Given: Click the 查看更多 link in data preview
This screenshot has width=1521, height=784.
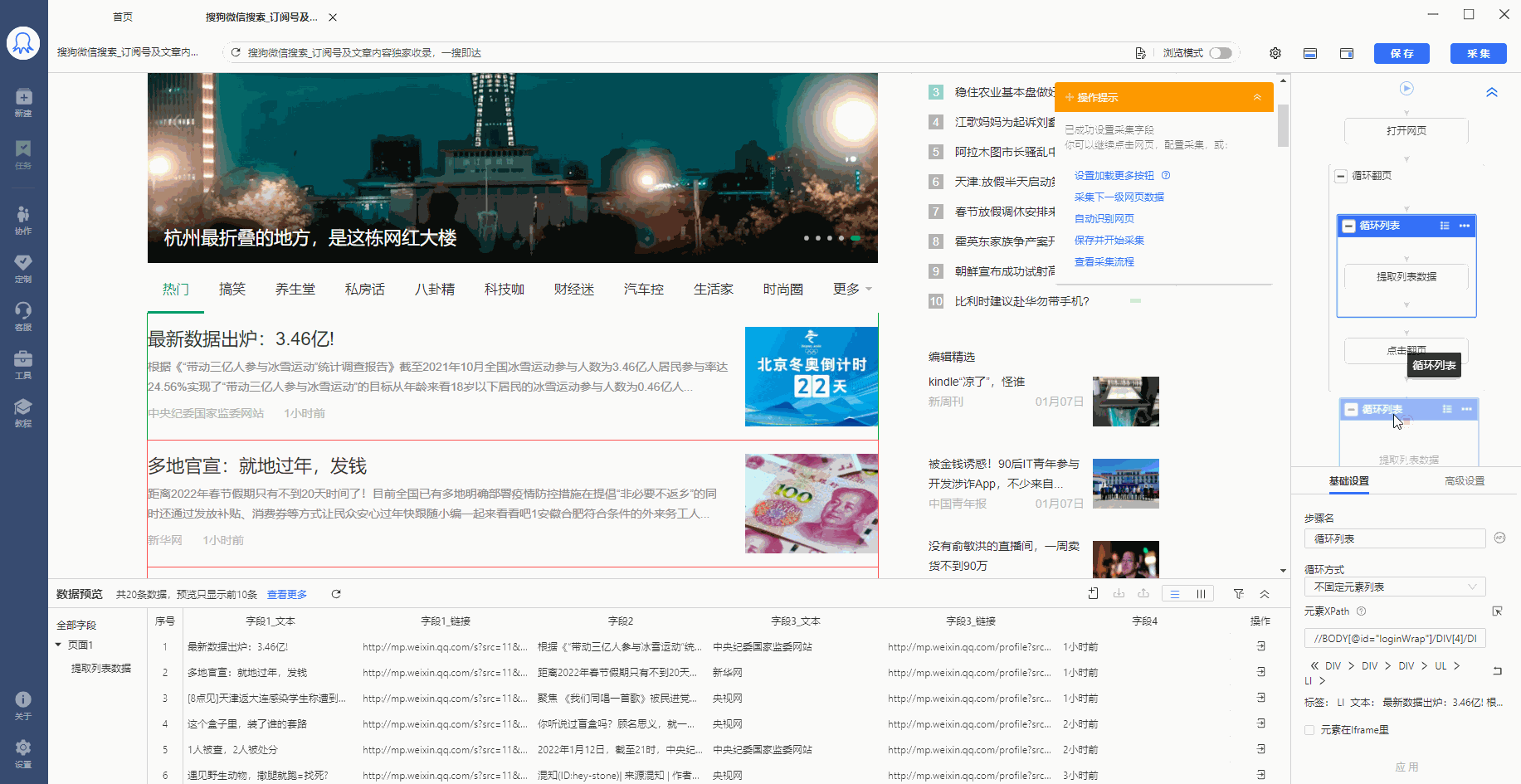Looking at the screenshot, I should [x=287, y=594].
